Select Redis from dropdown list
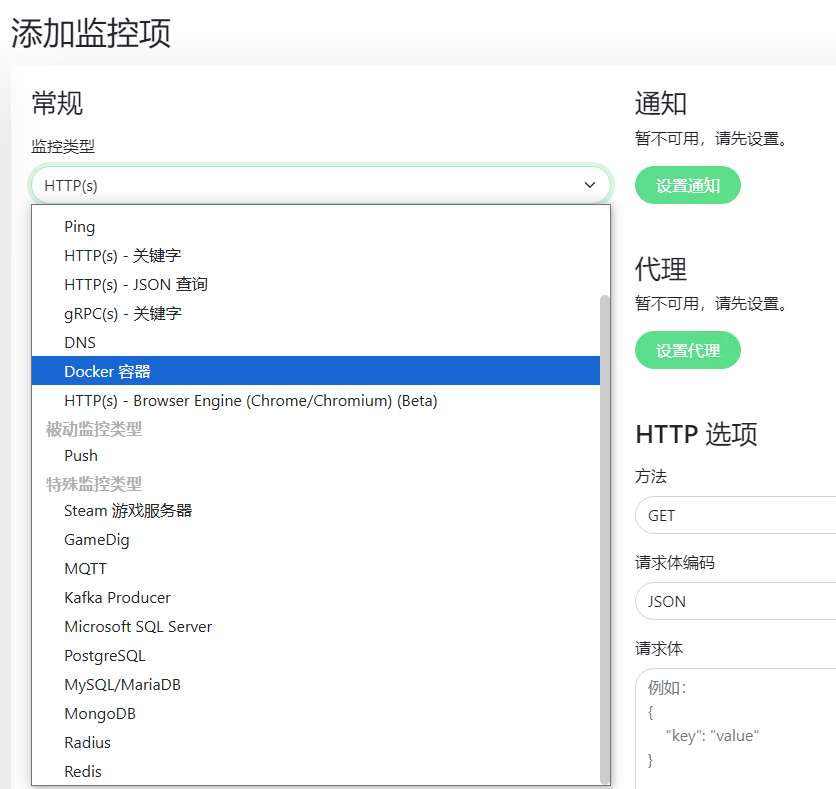 [83, 772]
